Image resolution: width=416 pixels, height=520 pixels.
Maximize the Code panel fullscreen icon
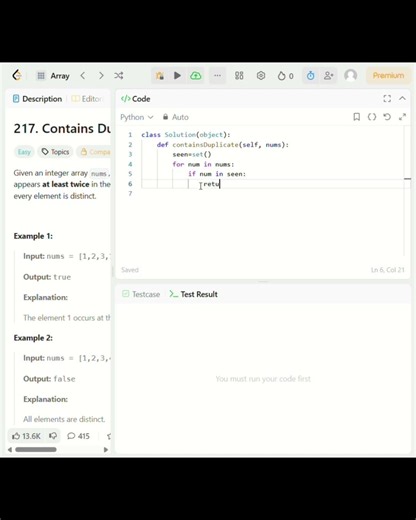[387, 98]
